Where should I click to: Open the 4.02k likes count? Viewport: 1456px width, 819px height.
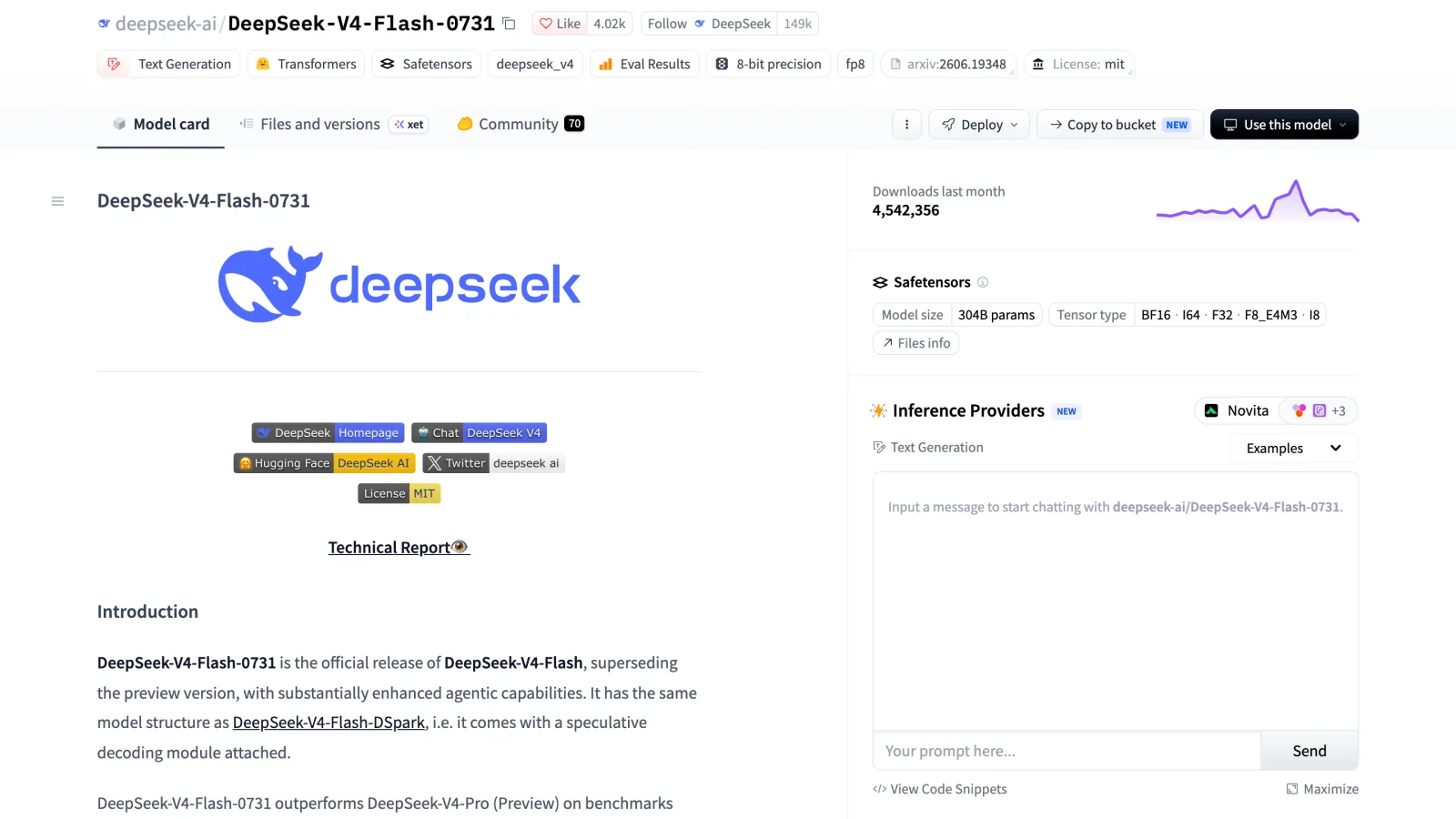coord(609,24)
